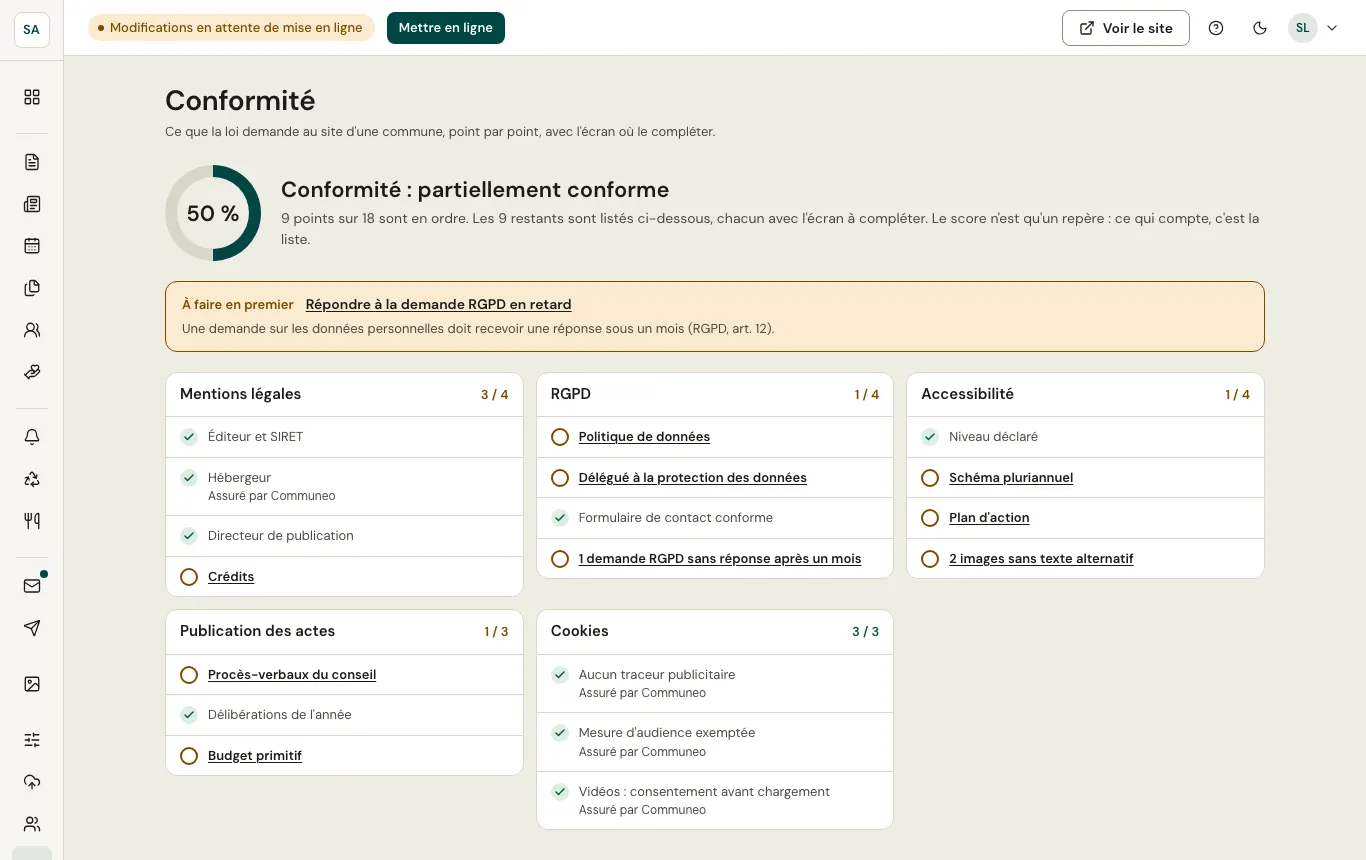Image resolution: width=1366 pixels, height=860 pixels.
Task: Click the unchecked circle beside Budget primitif
Action: click(x=189, y=756)
